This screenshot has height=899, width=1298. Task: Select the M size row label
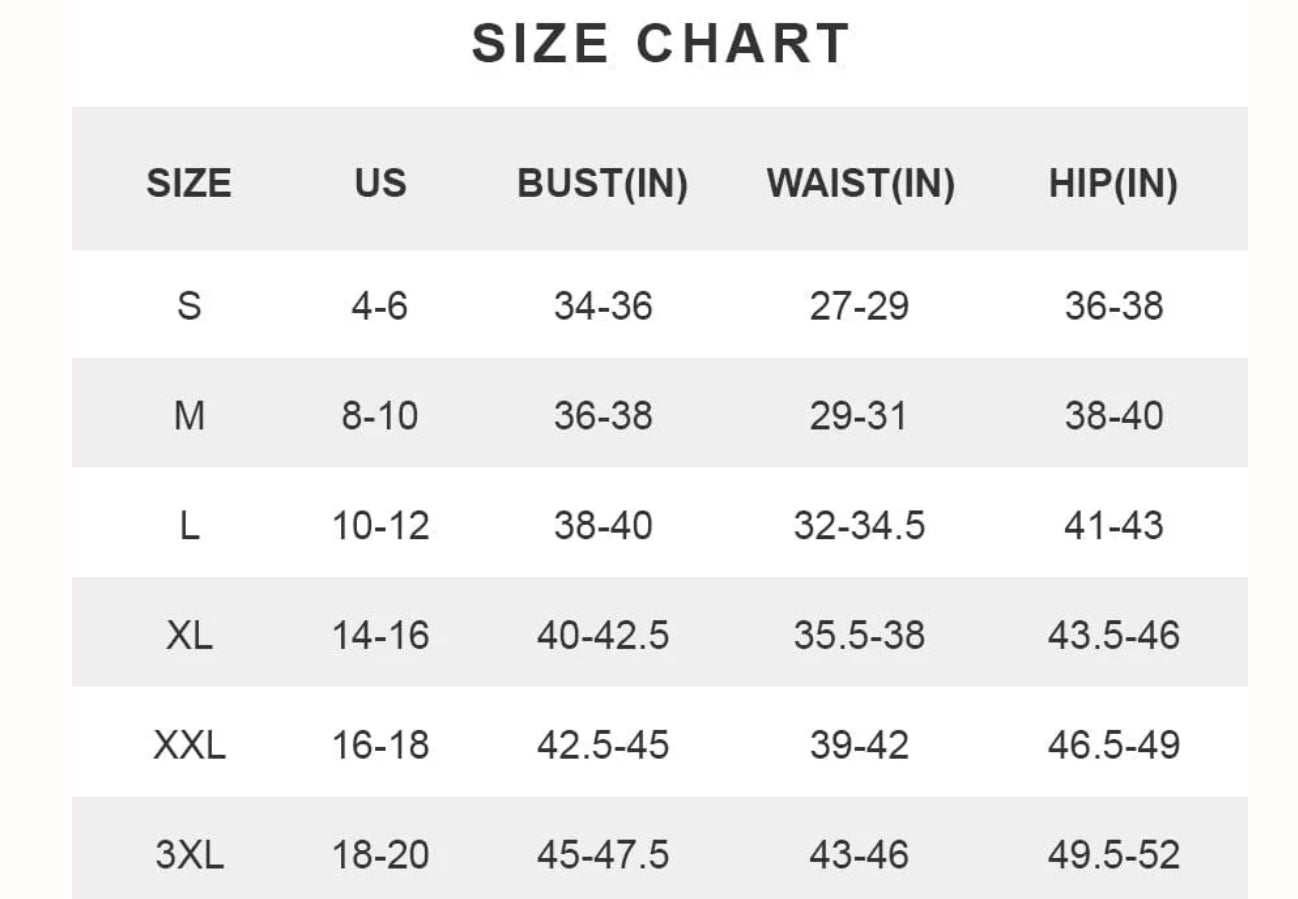click(x=189, y=415)
